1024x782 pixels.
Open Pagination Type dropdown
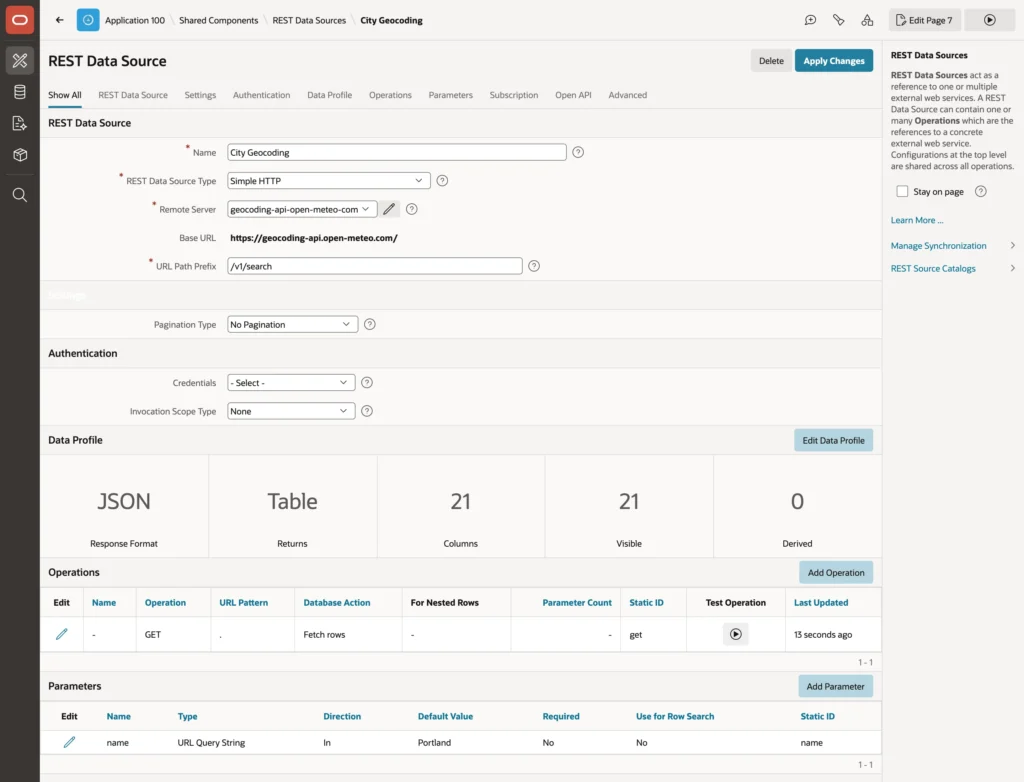coord(292,324)
